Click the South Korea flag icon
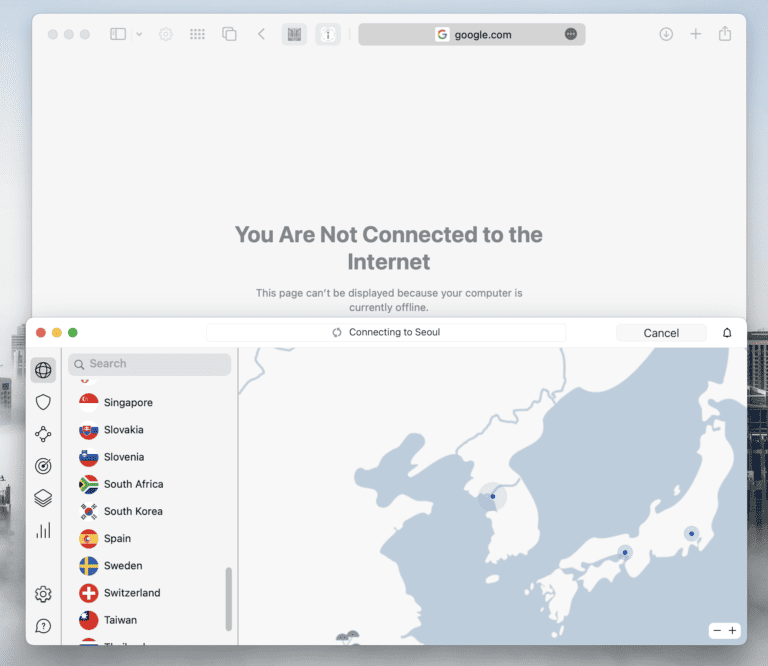 [89, 511]
